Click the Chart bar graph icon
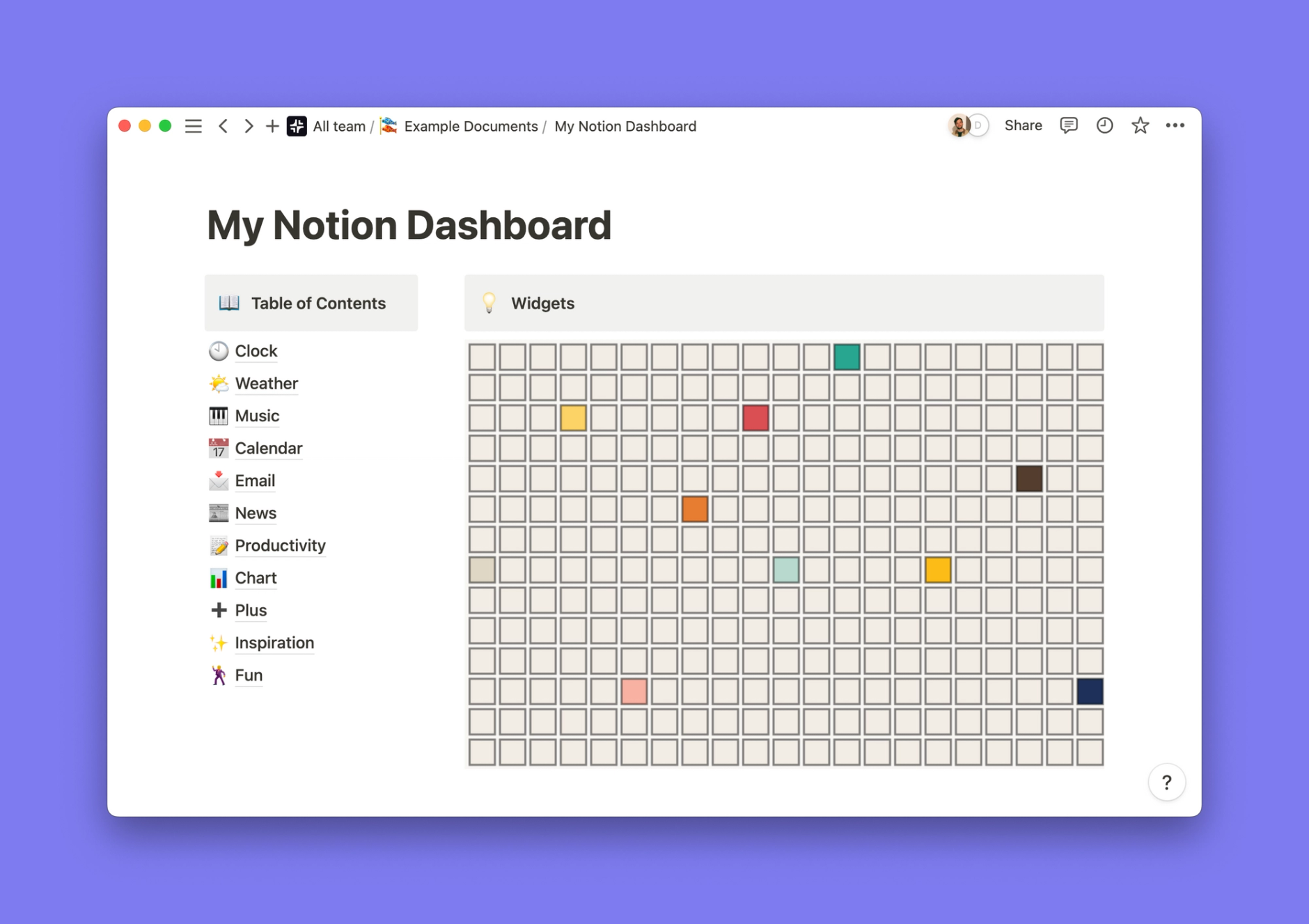This screenshot has height=924, width=1309. 219,578
